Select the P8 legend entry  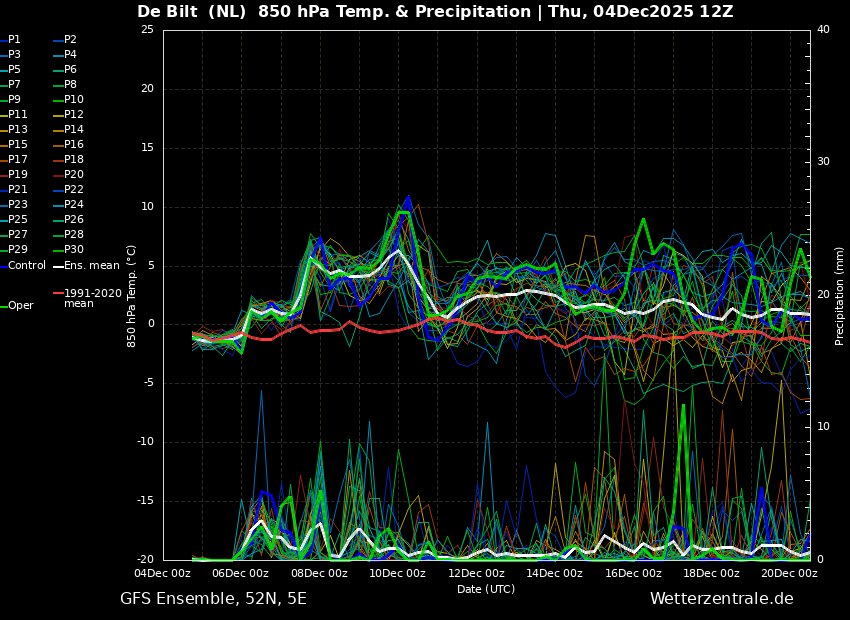pos(66,85)
